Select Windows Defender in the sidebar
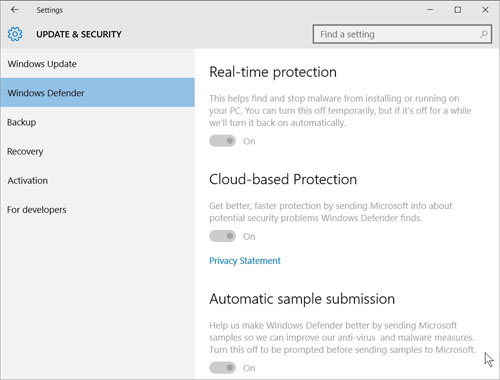 pos(97,93)
